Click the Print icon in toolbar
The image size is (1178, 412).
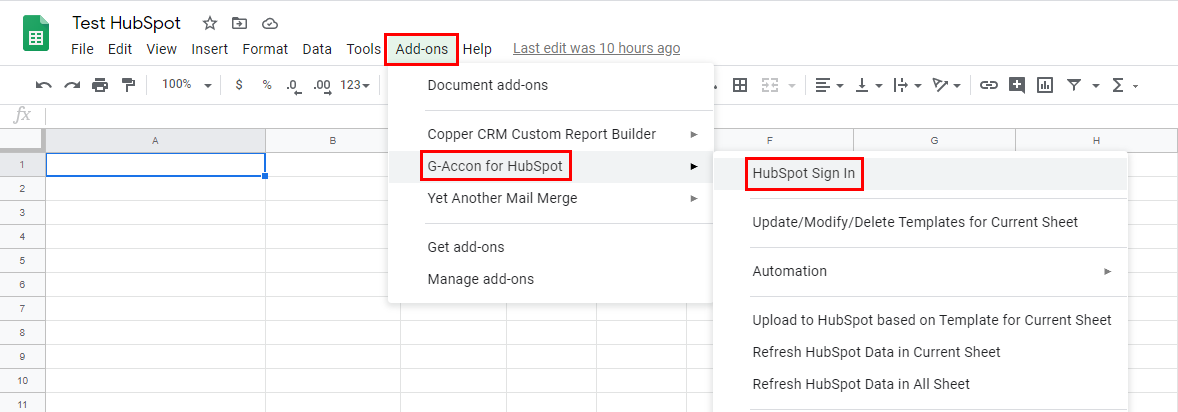[100, 85]
